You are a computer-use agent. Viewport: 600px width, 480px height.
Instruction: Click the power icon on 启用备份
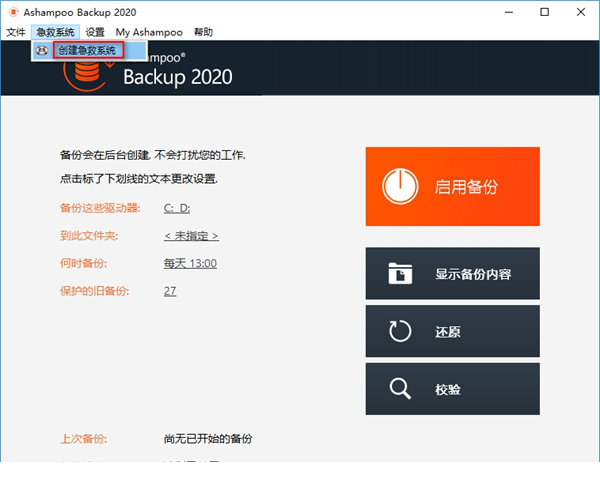pos(400,186)
